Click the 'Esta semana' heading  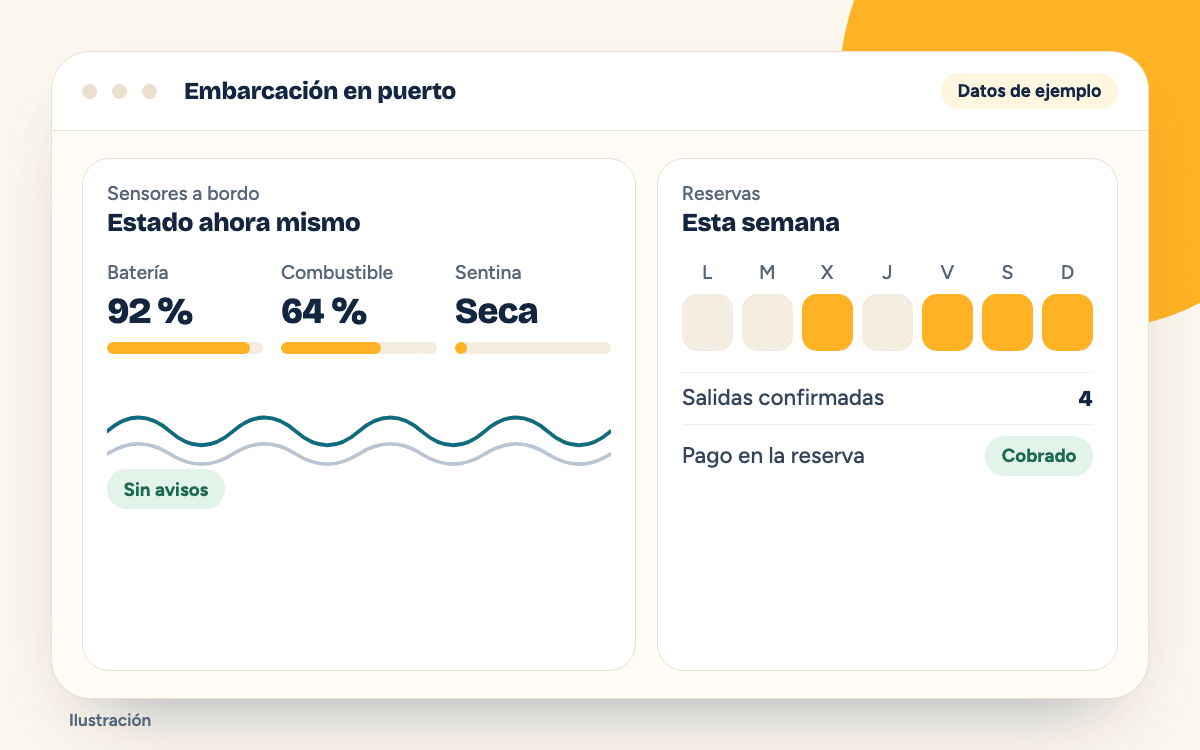[x=761, y=222]
